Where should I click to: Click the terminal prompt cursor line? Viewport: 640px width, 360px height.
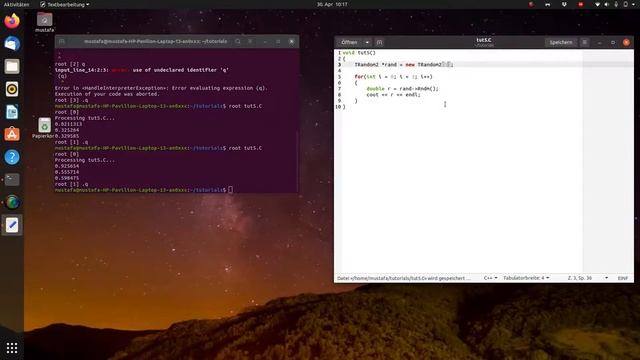point(144,190)
